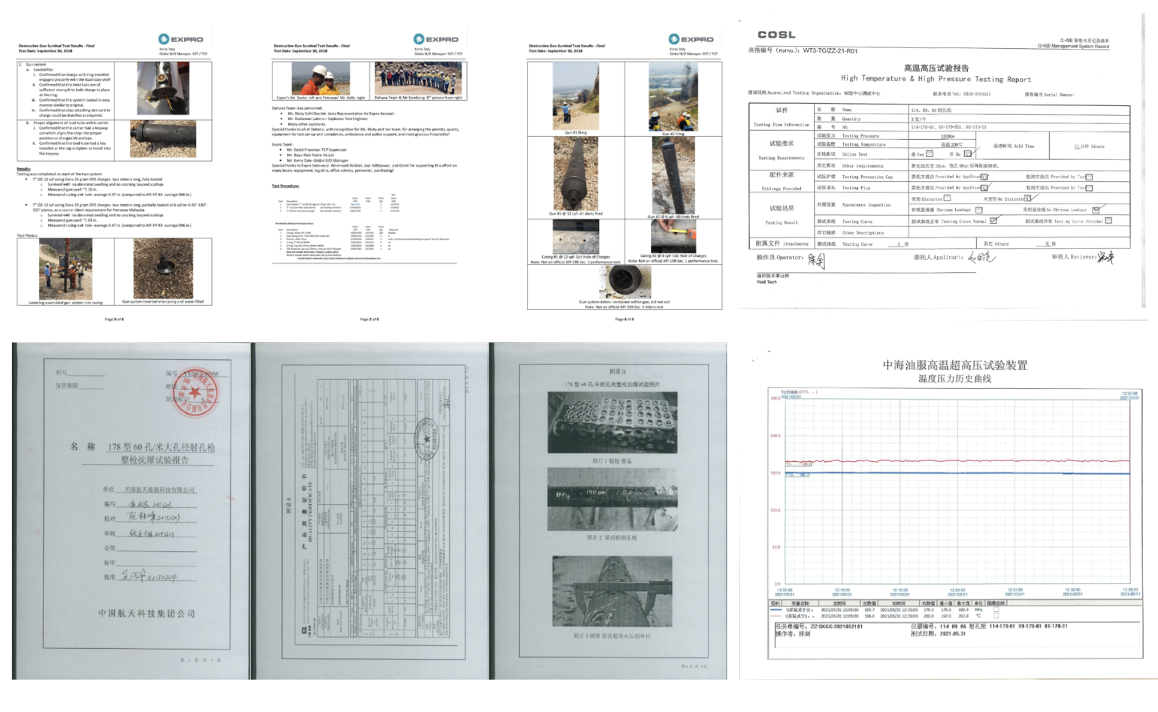This screenshot has height=712, width=1158.
Task: Open photo of Gun #1 after shots fired
Action: [x=575, y=174]
